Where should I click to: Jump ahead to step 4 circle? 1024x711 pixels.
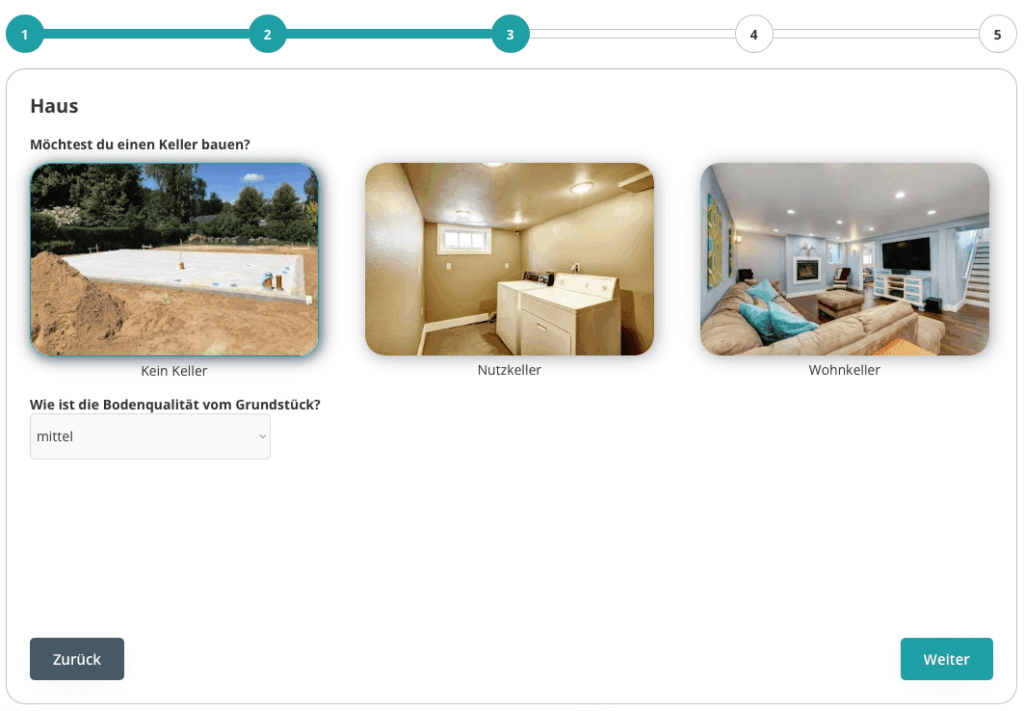pos(753,34)
